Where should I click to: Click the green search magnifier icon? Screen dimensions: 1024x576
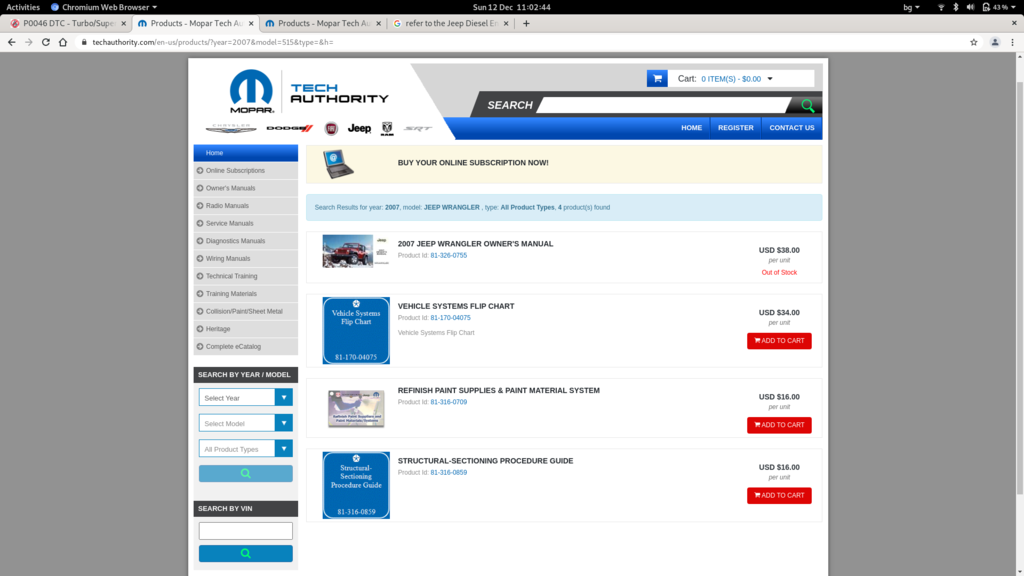(808, 104)
